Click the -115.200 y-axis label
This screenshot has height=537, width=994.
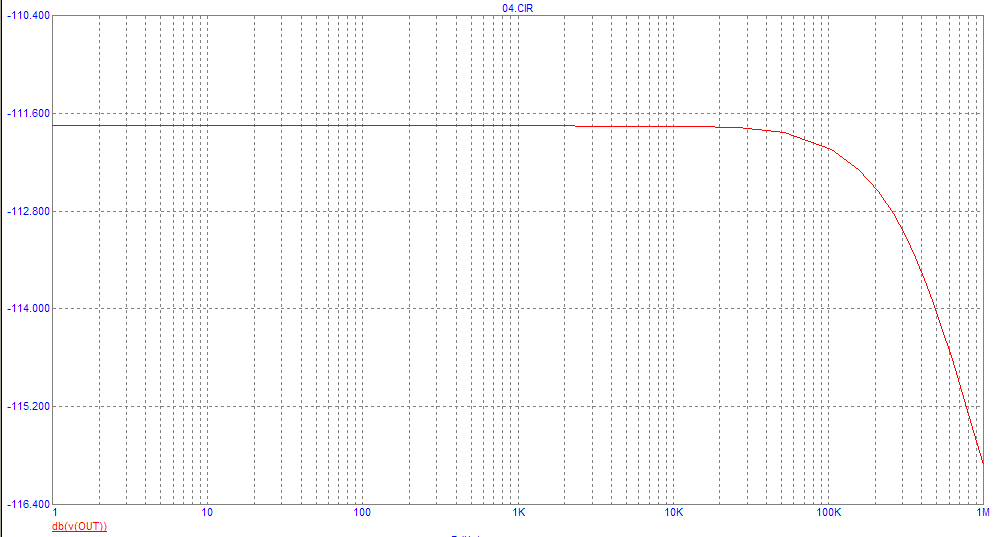(x=29, y=406)
